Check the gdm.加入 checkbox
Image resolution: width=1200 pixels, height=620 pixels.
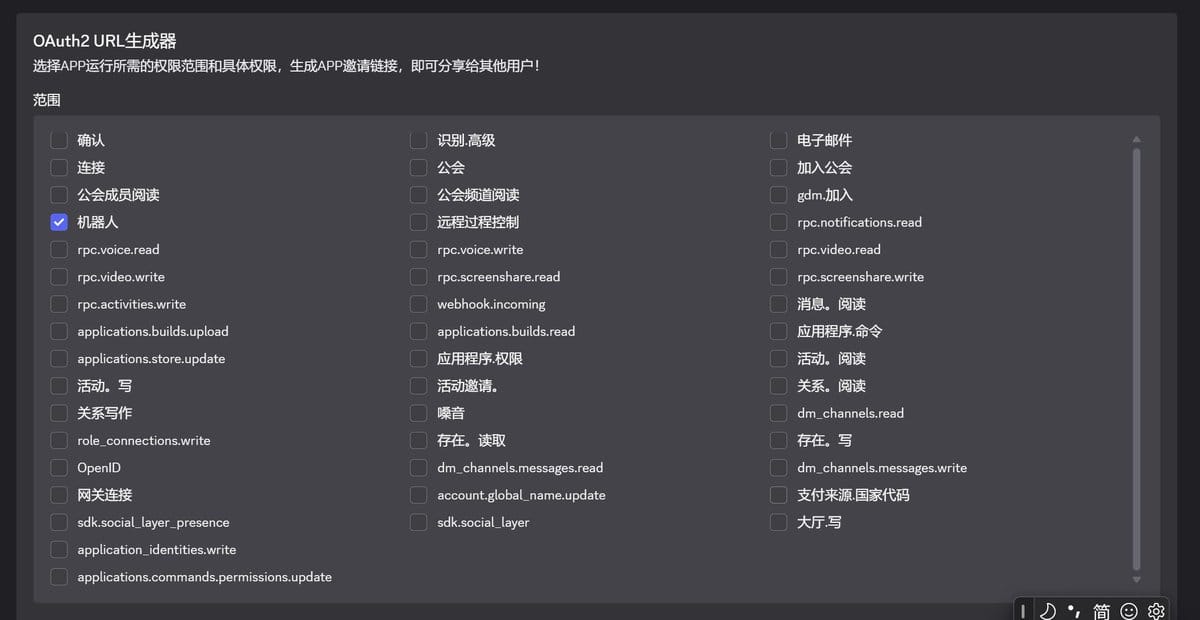click(779, 195)
